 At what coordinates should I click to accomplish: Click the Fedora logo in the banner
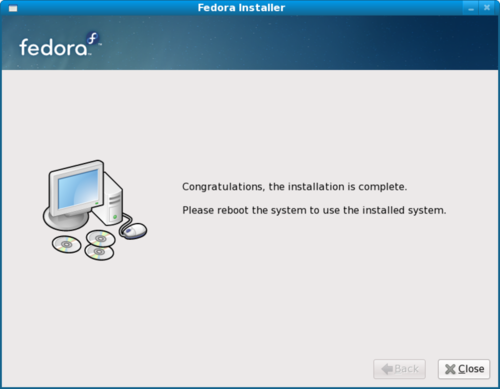tap(60, 44)
